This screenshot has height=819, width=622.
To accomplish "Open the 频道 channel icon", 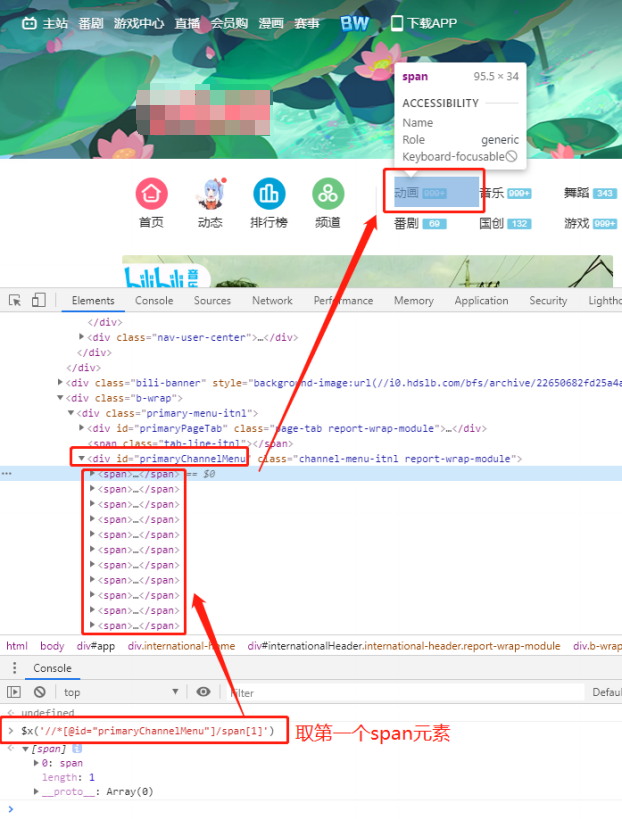I will pyautogui.click(x=328, y=193).
